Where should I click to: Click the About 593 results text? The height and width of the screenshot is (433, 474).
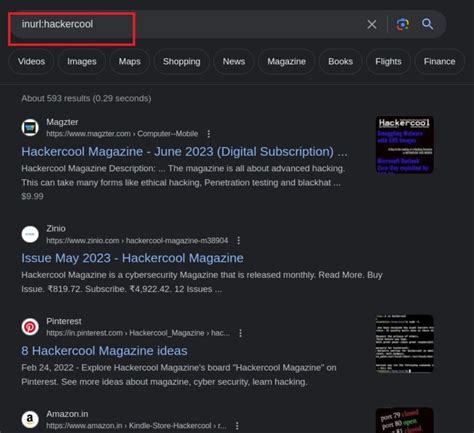point(86,99)
